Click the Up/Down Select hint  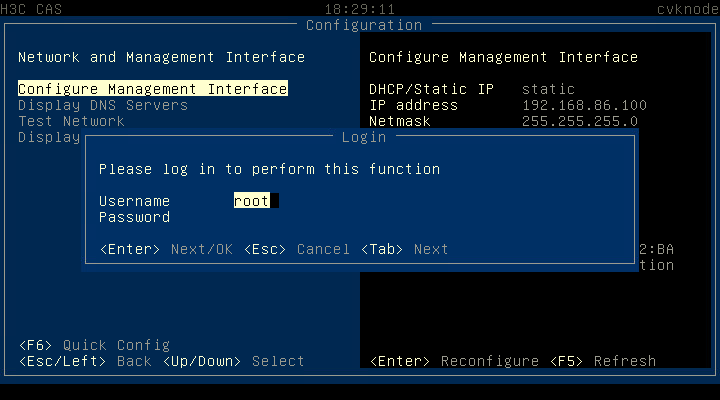(x=233, y=361)
